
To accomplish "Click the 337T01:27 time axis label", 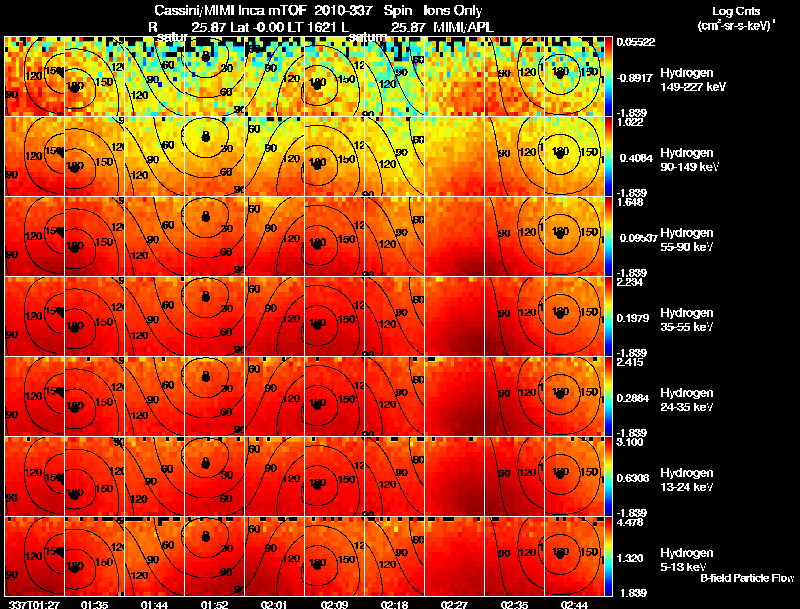I will tap(34, 604).
